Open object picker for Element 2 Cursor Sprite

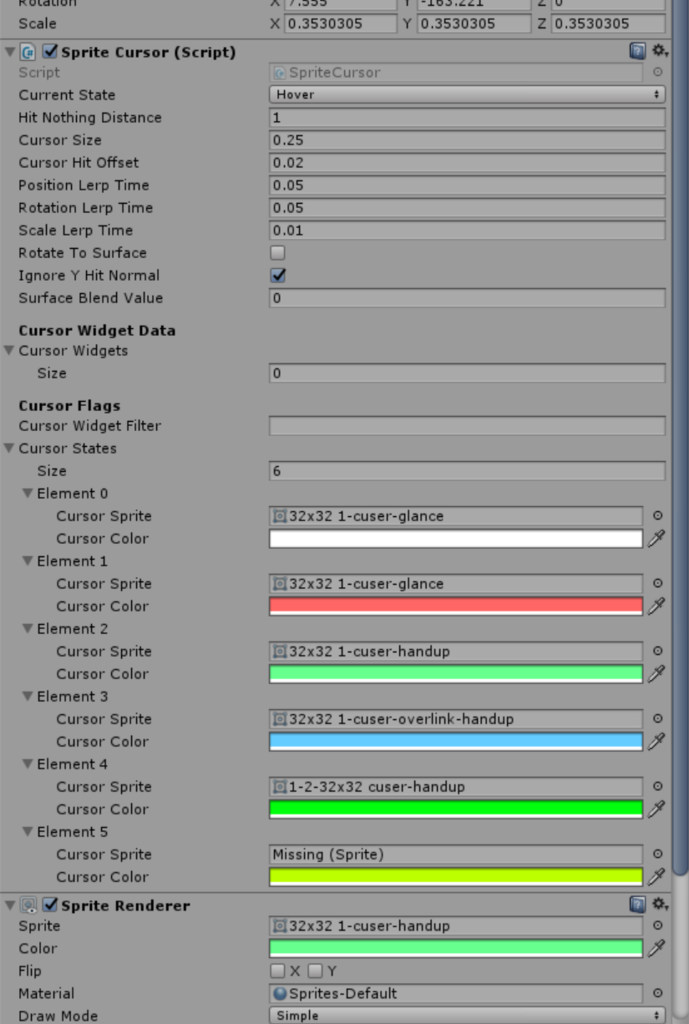click(658, 651)
